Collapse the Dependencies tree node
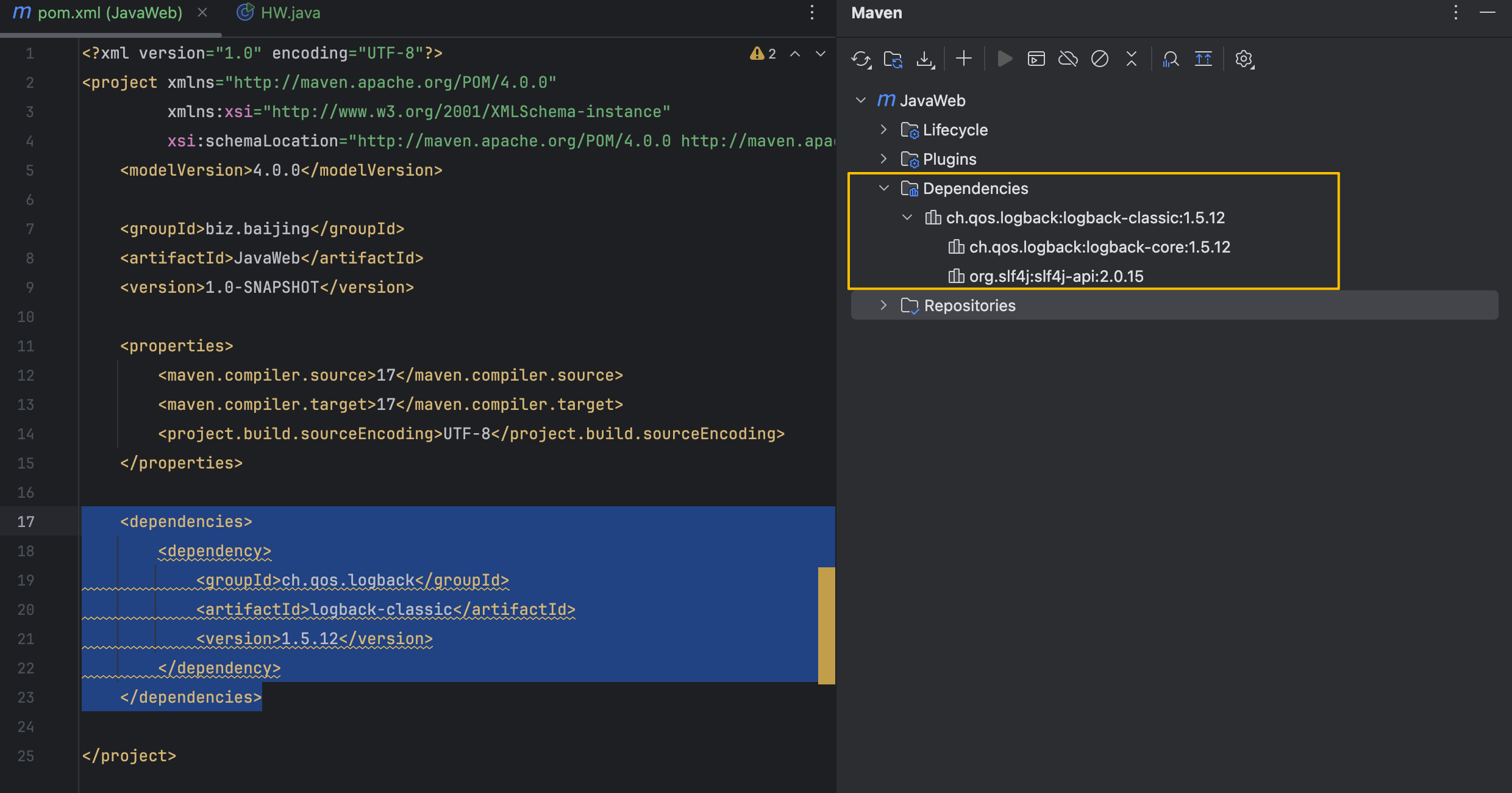The width and height of the screenshot is (1512, 793). point(883,188)
